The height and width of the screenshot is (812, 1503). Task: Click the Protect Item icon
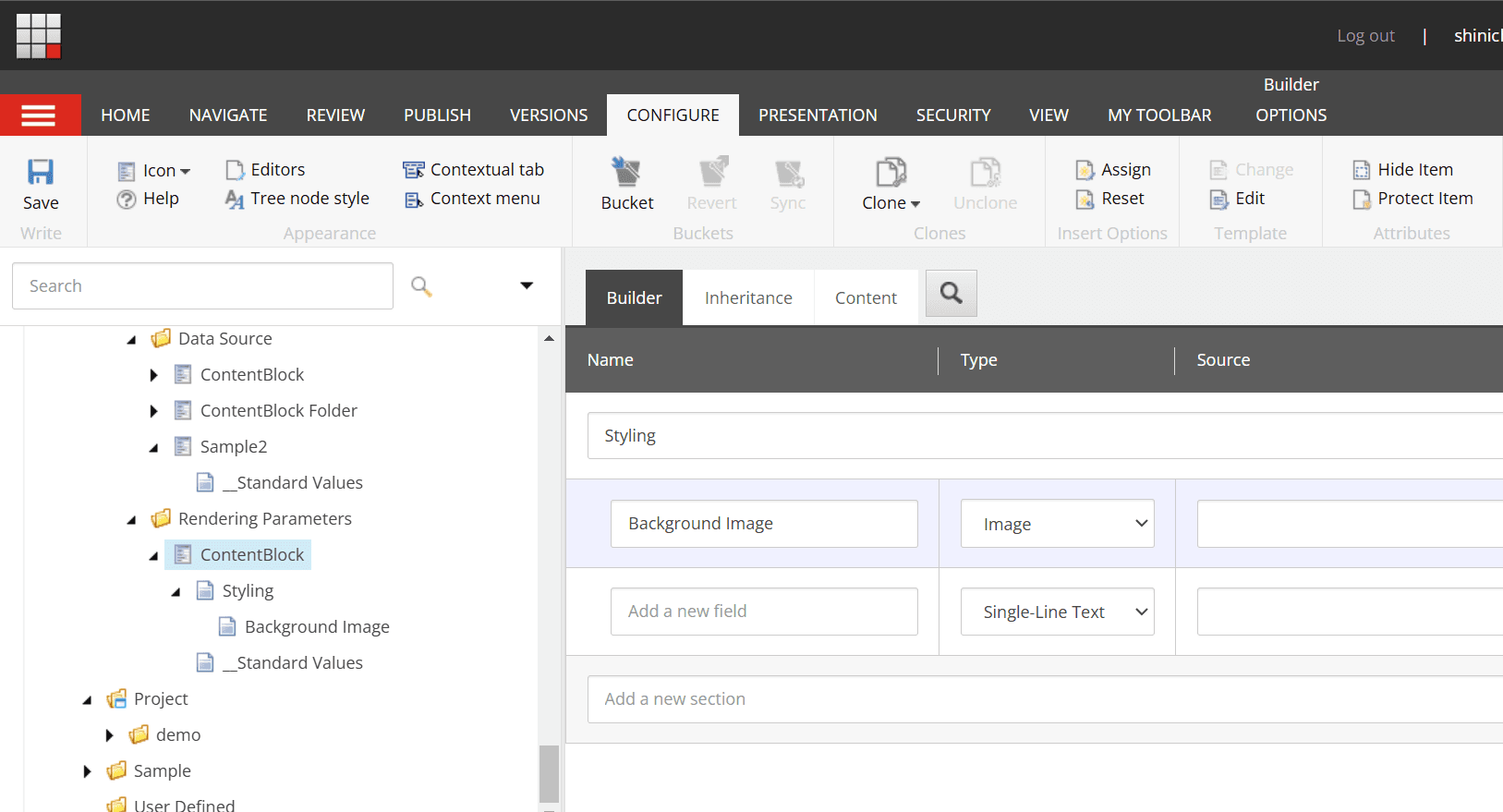click(x=1362, y=199)
